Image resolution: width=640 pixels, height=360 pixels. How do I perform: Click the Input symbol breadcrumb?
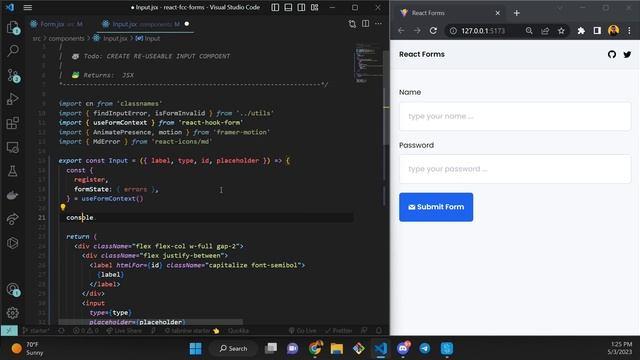point(148,38)
